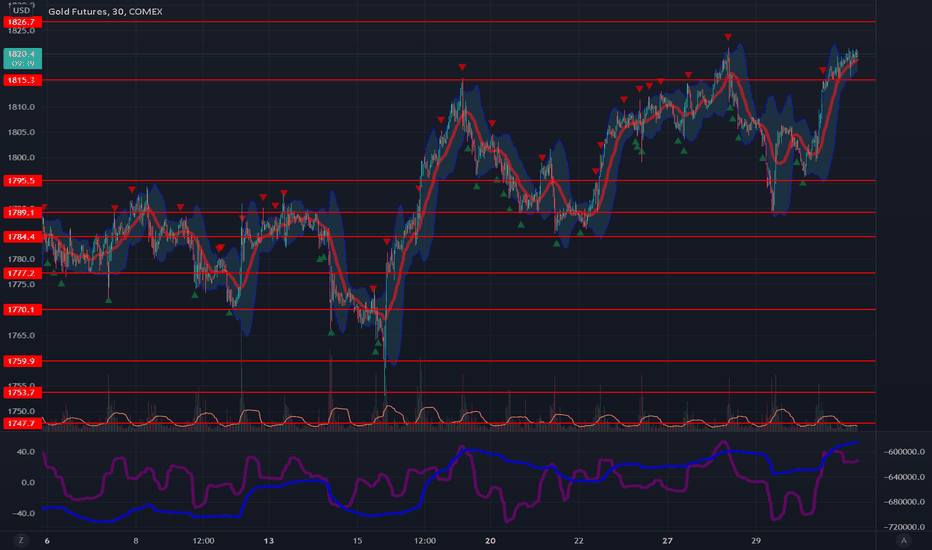Click the 1805.0 price axis value
The height and width of the screenshot is (550, 932).
pos(21,132)
